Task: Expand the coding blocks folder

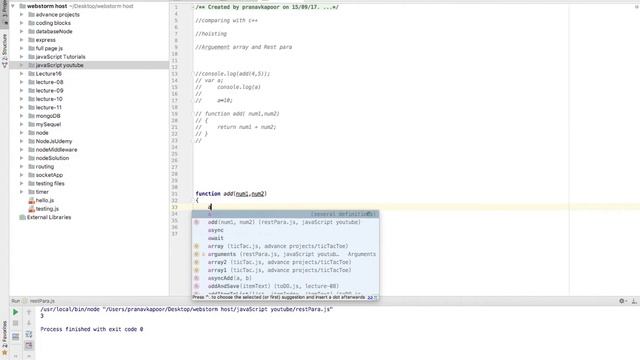Action: [x=22, y=23]
